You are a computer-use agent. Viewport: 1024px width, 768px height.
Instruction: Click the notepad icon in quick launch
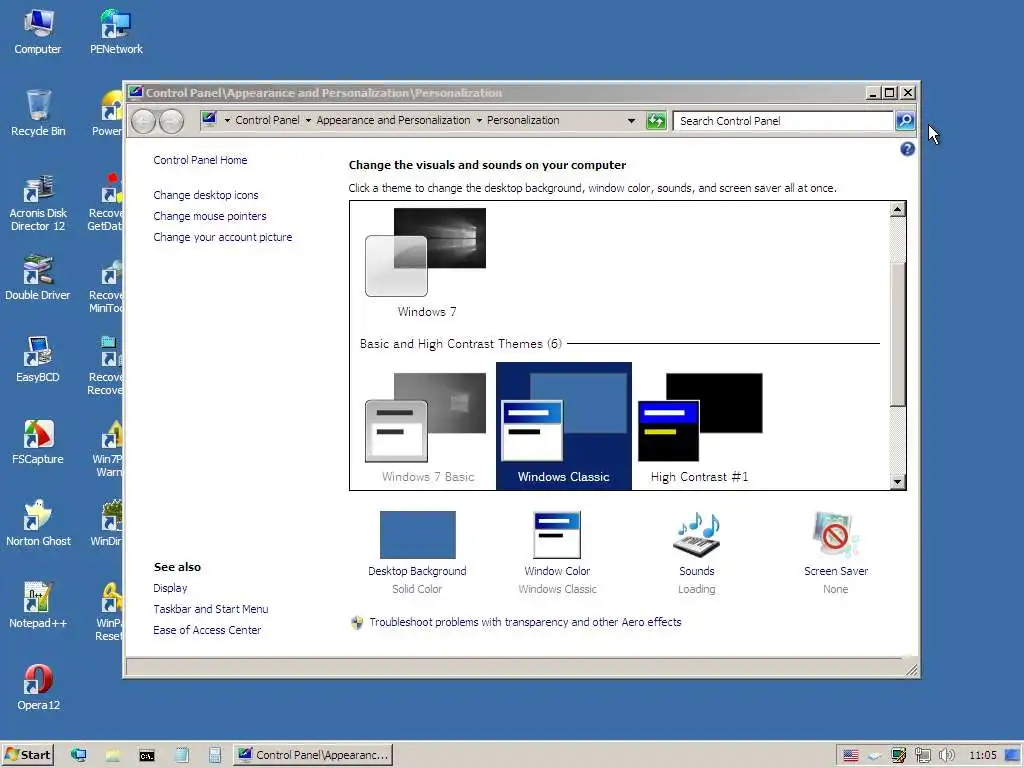[182, 756]
